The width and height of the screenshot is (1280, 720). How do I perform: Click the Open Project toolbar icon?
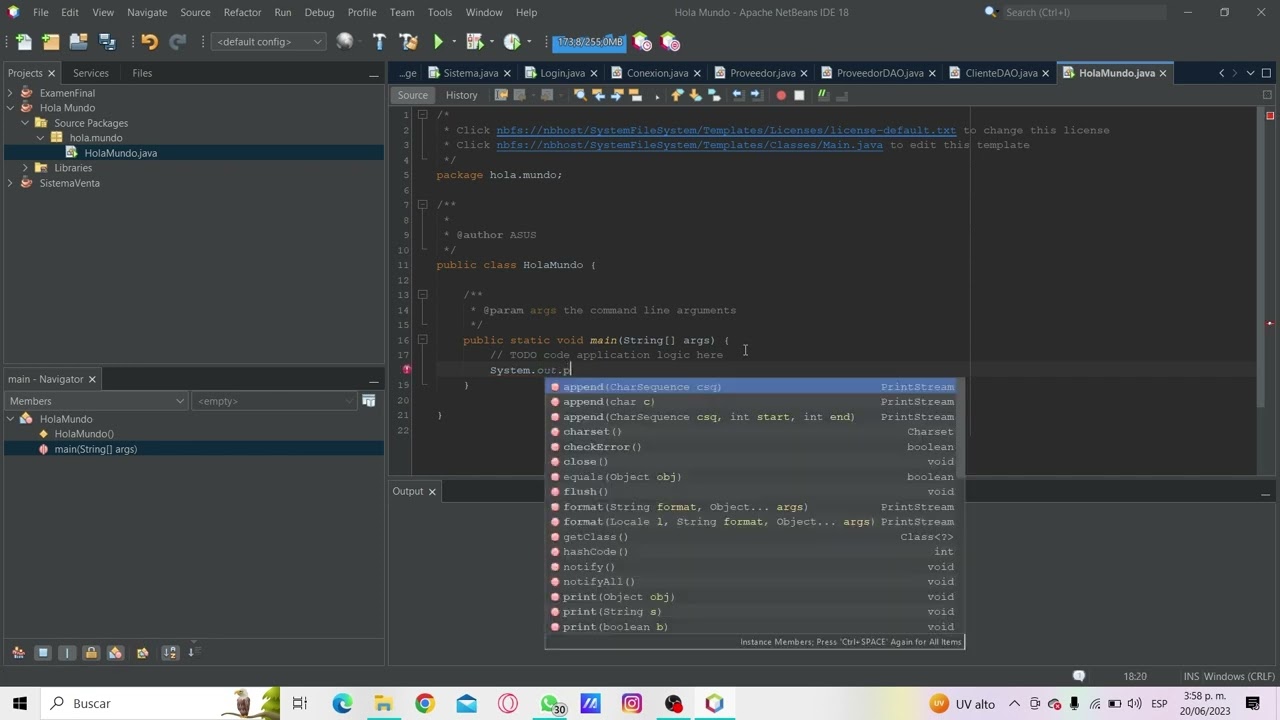(78, 42)
